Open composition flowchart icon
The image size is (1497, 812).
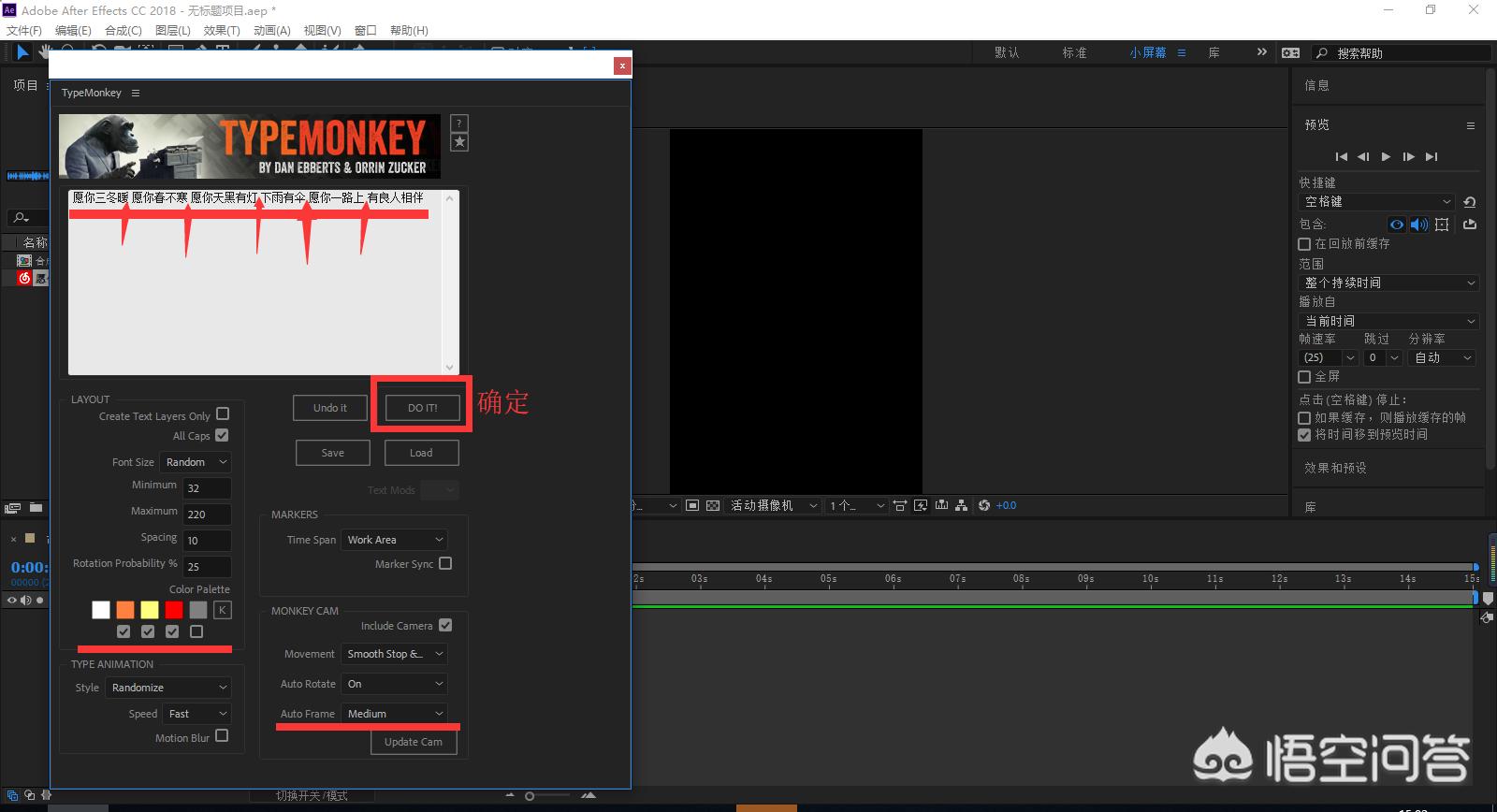click(961, 506)
